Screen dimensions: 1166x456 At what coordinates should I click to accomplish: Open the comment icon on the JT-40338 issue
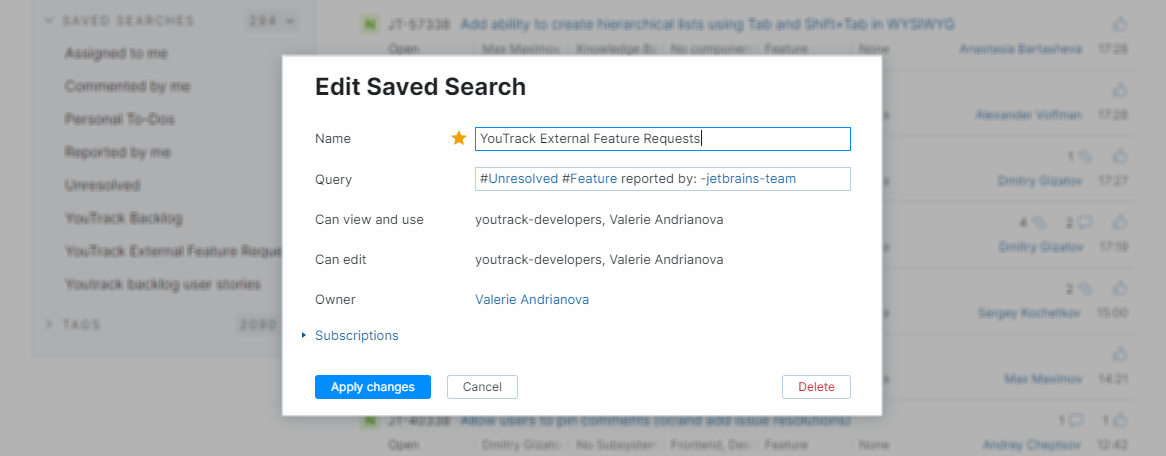[x=1076, y=420]
